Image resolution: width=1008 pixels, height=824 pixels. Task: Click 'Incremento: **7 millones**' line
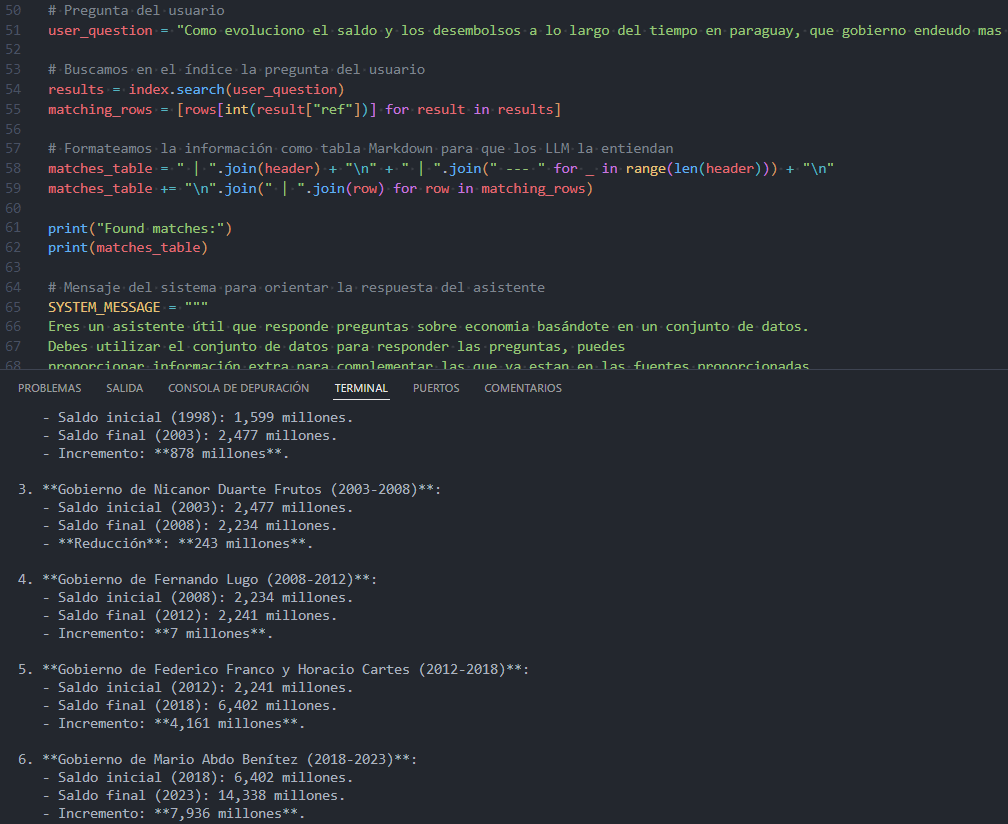(158, 633)
